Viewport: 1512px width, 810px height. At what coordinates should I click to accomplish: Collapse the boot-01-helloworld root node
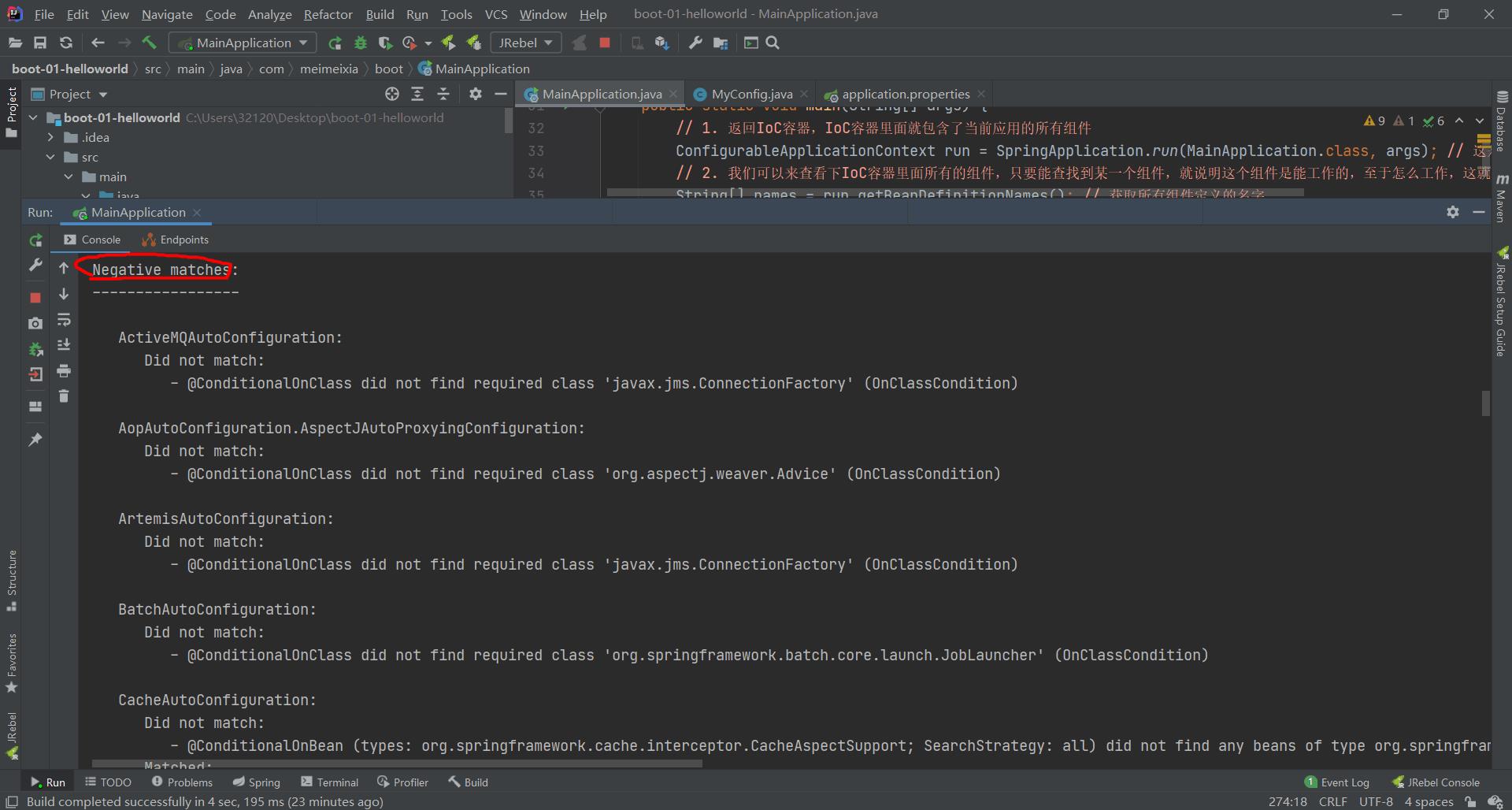33,117
